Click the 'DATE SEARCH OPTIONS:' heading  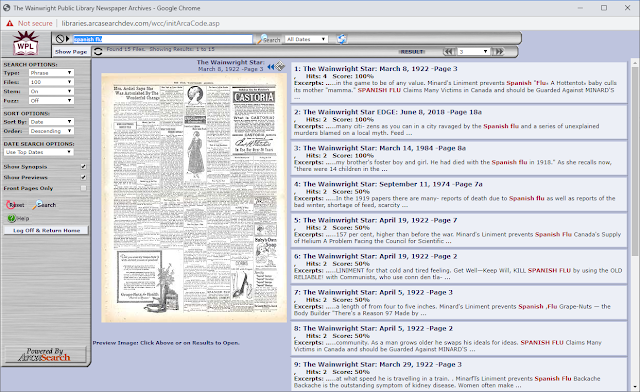point(39,144)
